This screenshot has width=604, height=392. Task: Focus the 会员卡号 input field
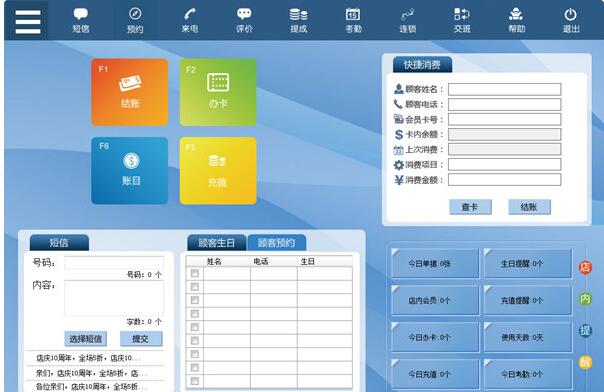point(504,119)
